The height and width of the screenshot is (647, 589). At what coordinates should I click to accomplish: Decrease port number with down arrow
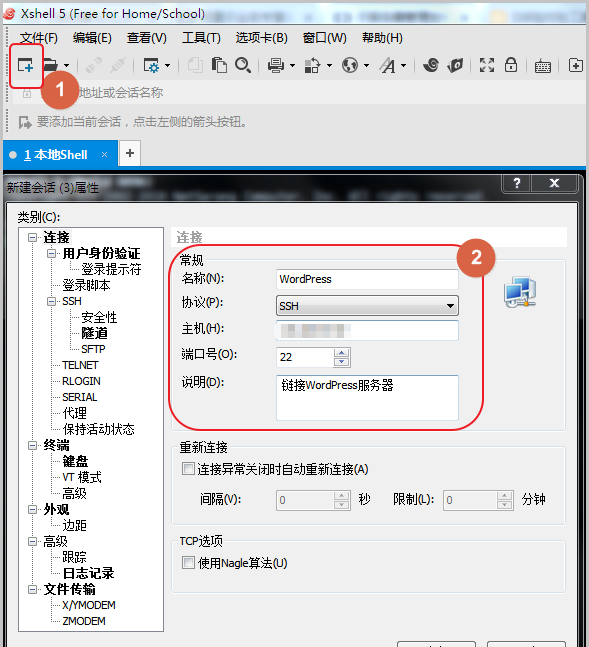pos(341,362)
